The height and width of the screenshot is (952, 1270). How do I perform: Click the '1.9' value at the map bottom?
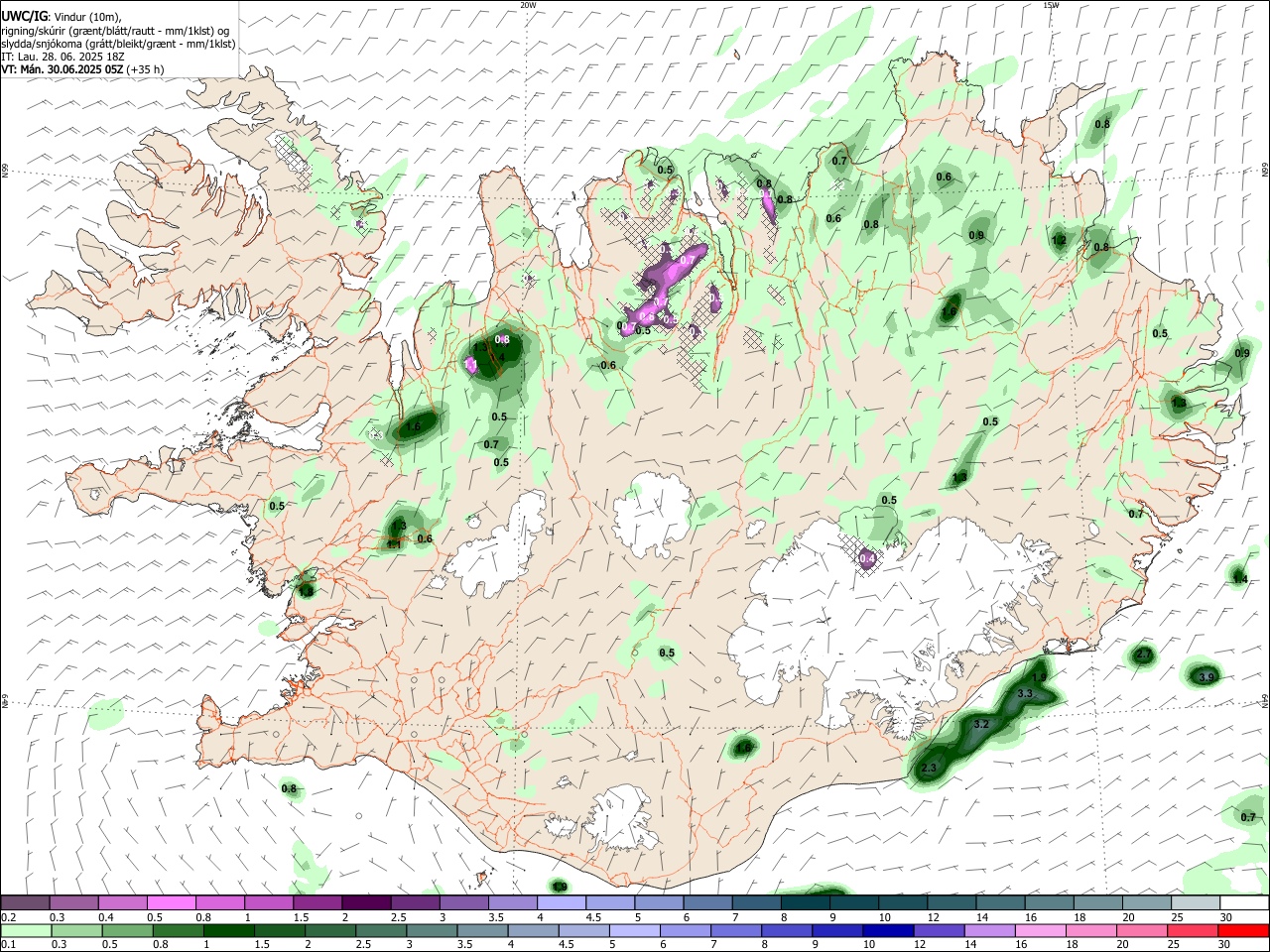(561, 887)
